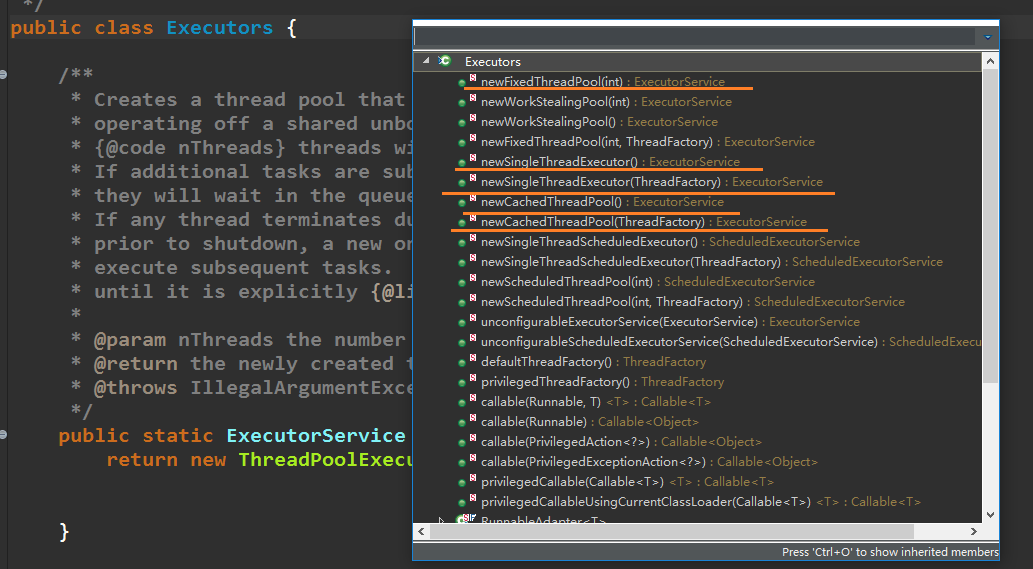Click icon of newFixedThreadPool(int, ThreadFactory)
Viewport: 1033px width, 569px height.
(x=466, y=142)
